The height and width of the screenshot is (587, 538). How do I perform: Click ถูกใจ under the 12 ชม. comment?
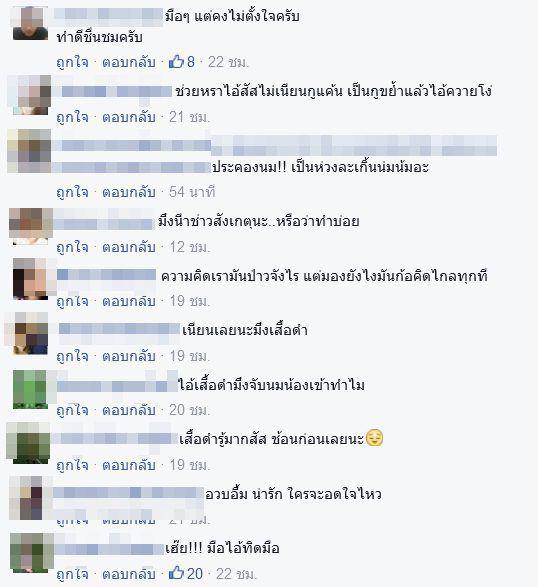click(x=72, y=247)
